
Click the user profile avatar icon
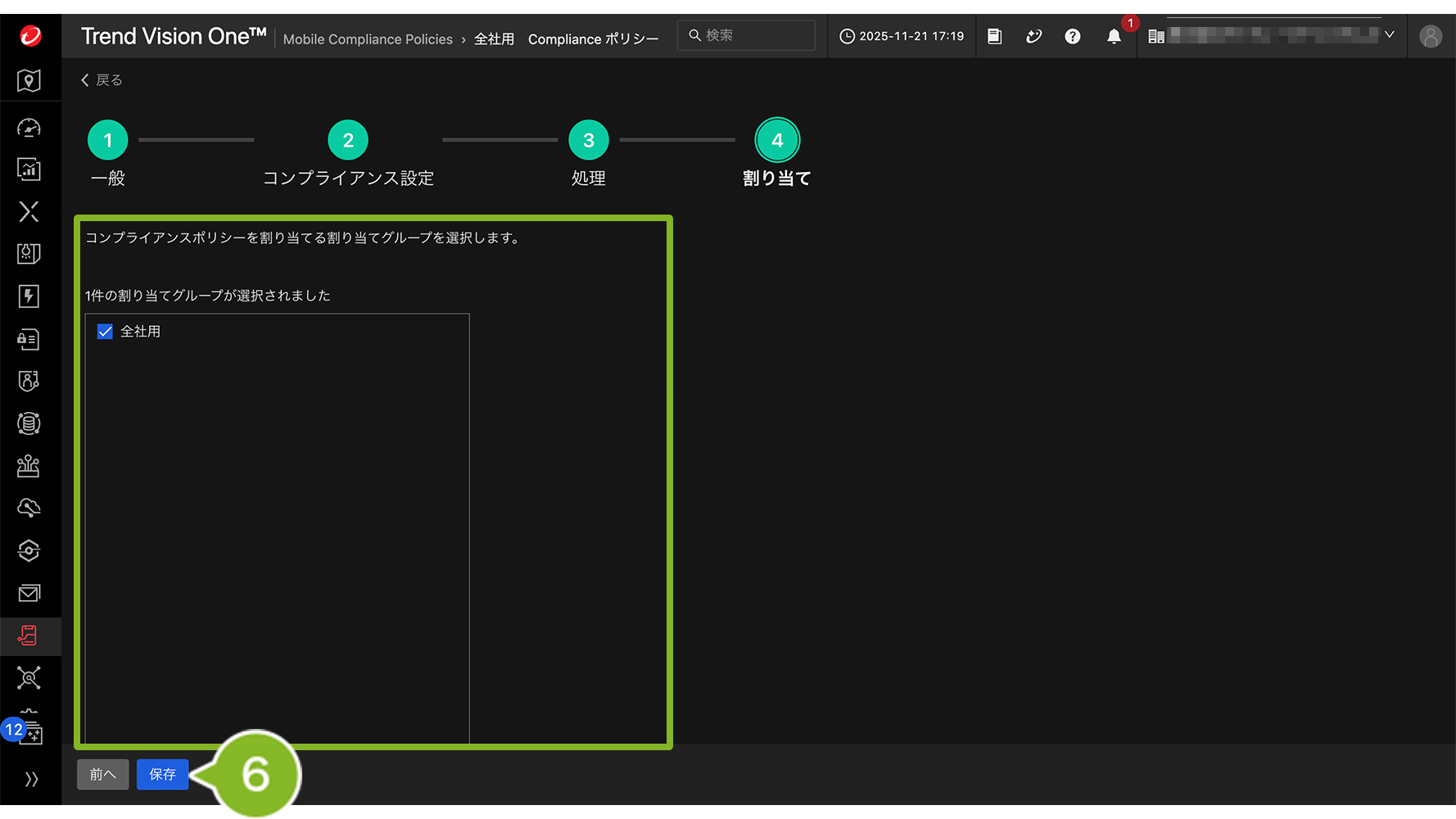1430,37
